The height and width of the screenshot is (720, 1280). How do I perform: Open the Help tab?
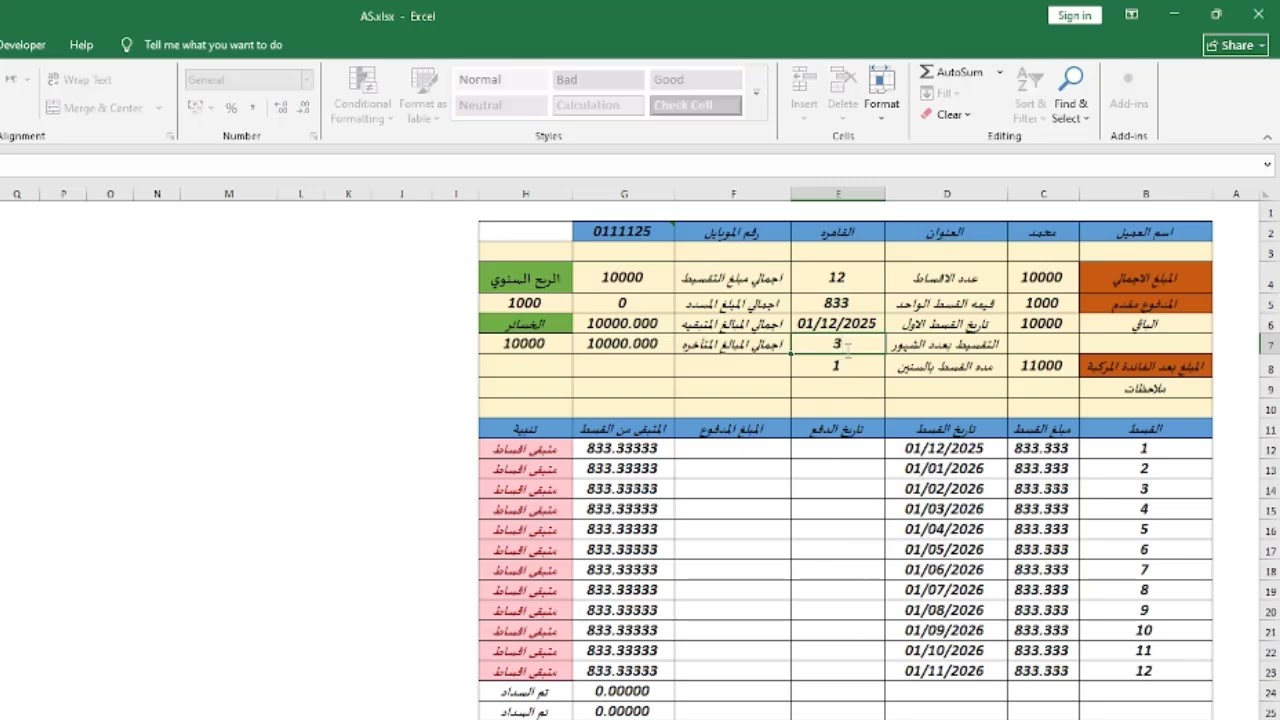[82, 45]
